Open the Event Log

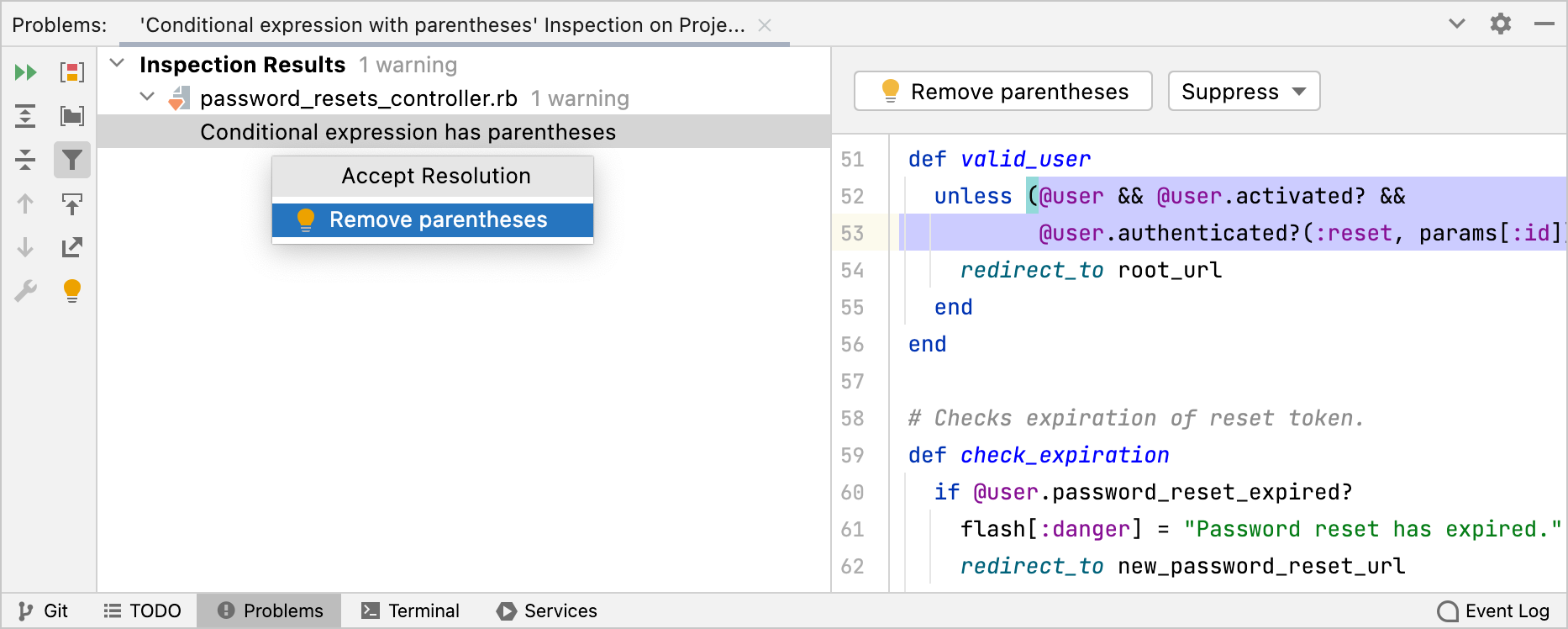1493,610
